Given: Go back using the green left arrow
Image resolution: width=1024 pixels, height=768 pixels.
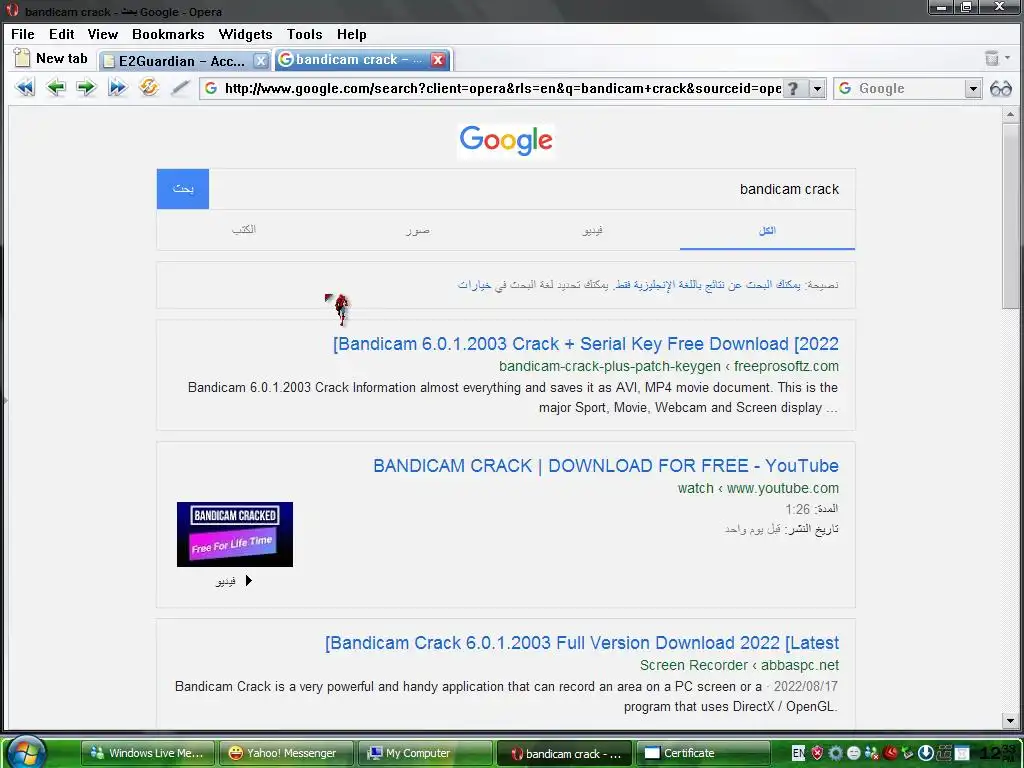Looking at the screenshot, I should tap(56, 87).
